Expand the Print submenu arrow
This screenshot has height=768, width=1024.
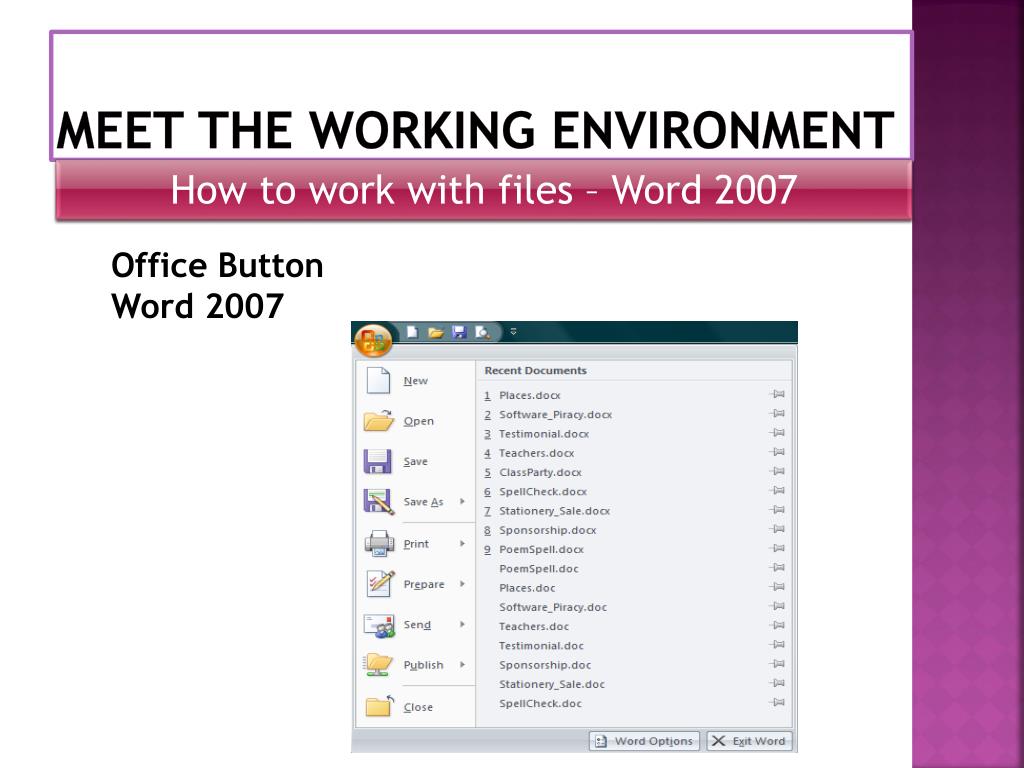(x=462, y=543)
